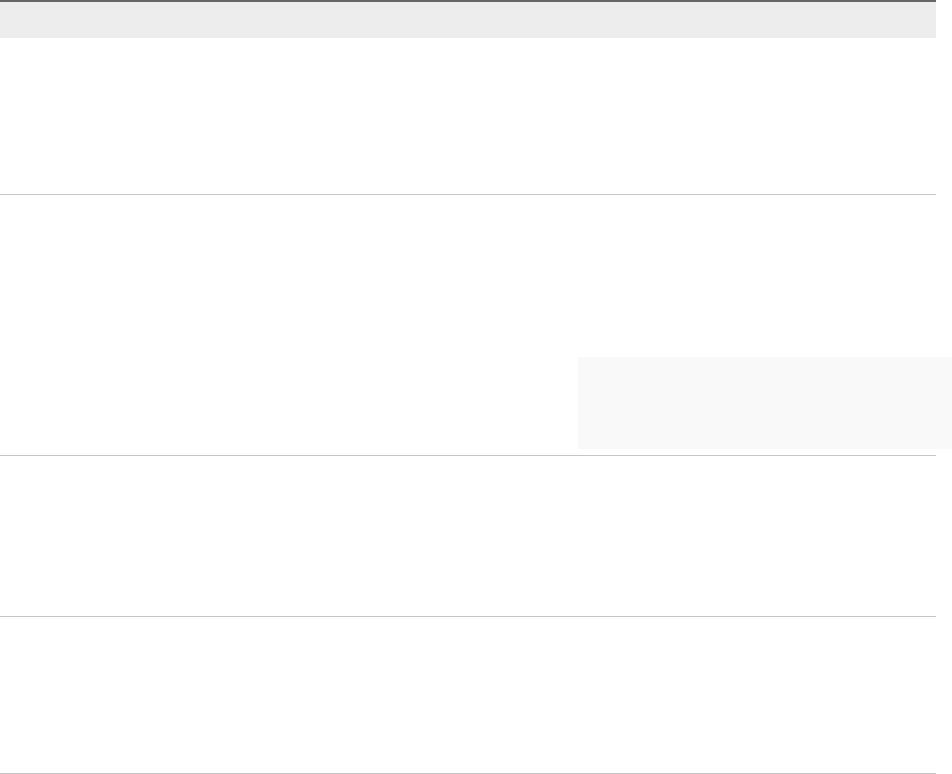Click the light gray shaded box

point(764,402)
